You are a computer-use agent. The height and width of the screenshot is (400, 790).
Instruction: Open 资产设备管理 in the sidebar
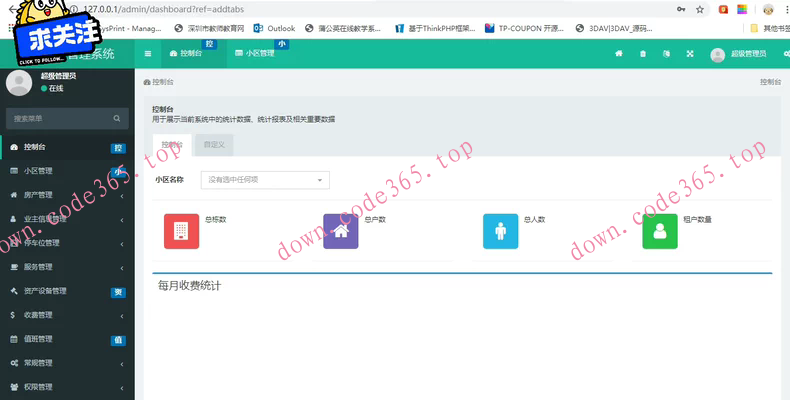click(68, 291)
